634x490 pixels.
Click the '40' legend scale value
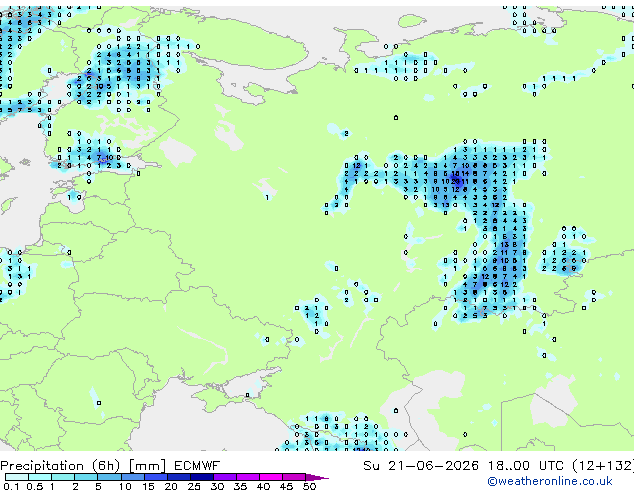263,486
